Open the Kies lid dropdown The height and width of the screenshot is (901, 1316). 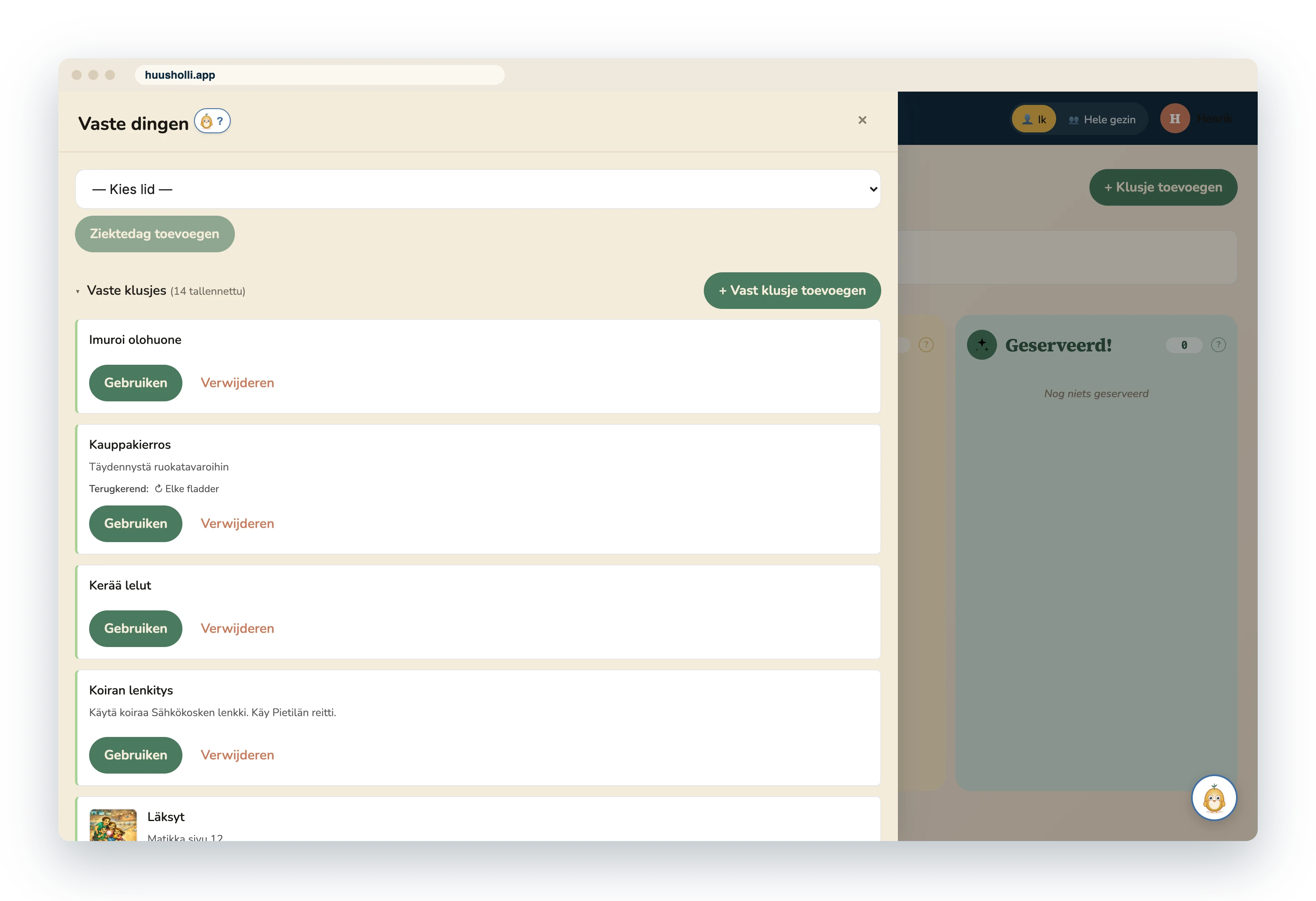(477, 189)
